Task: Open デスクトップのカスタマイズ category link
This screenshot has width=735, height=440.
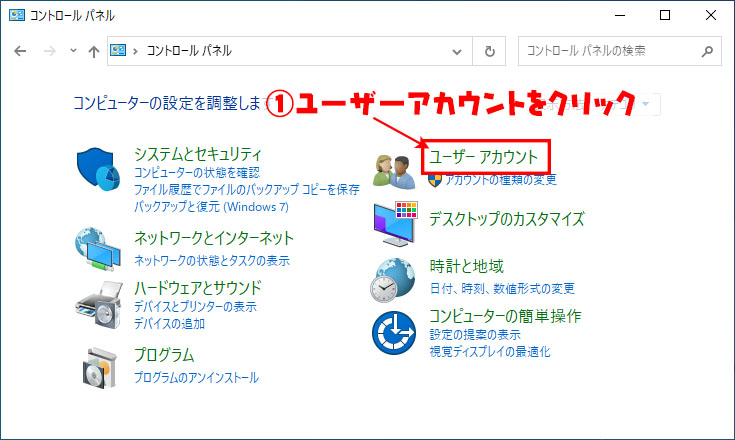Action: tap(507, 219)
